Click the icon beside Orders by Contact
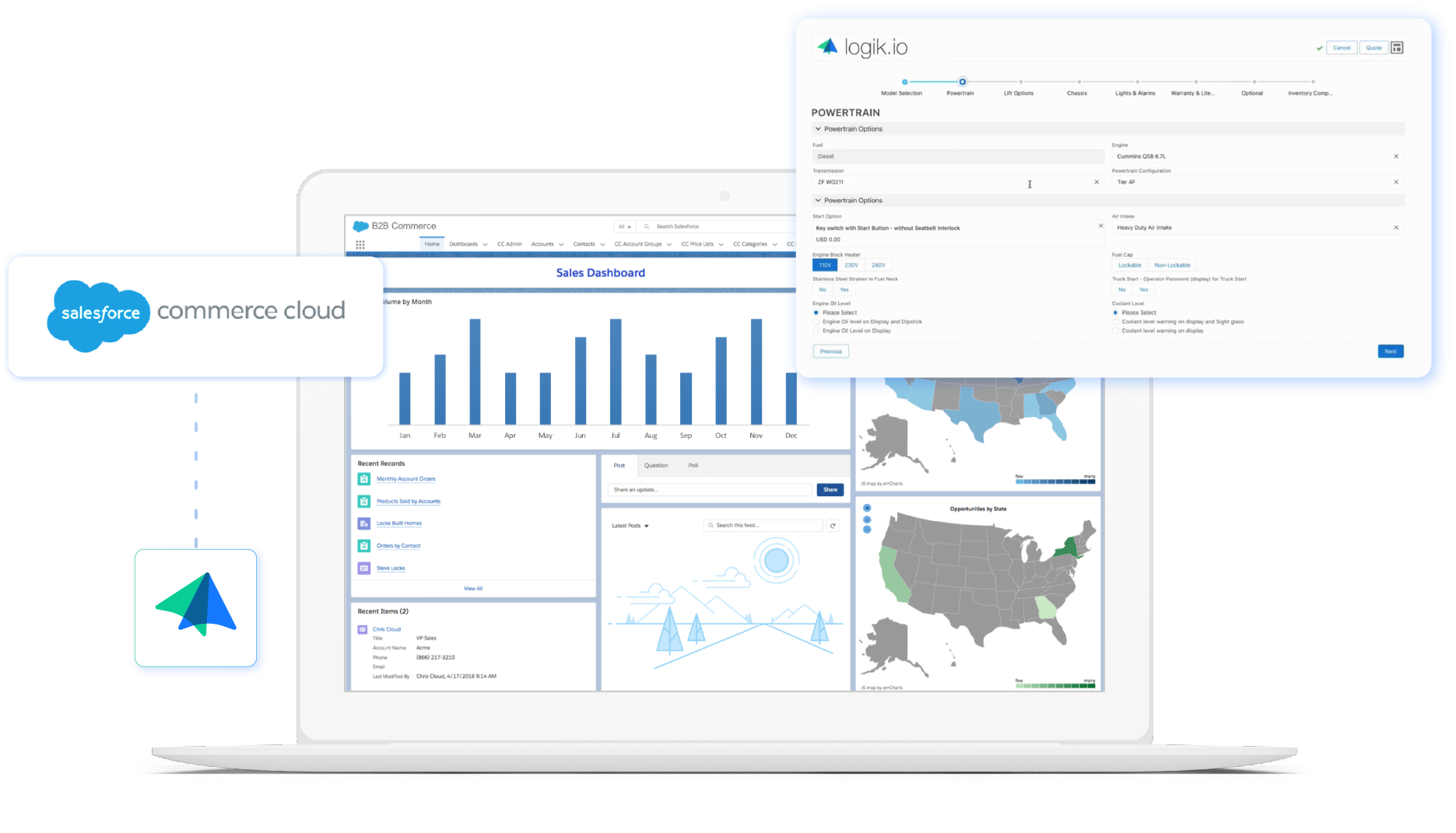 click(363, 546)
